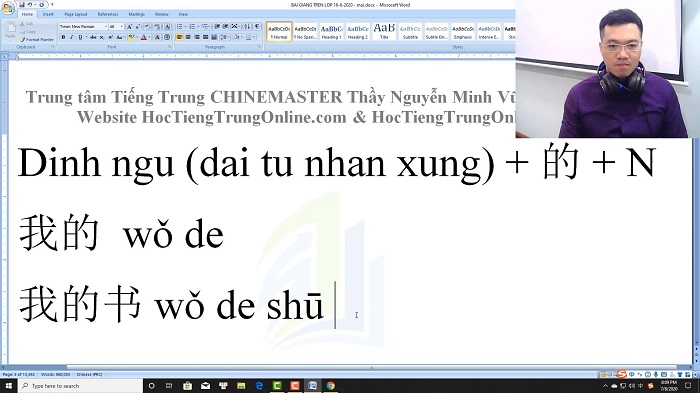Apply the Heading 1 style
Viewport: 700px width, 393px height.
coord(331,32)
